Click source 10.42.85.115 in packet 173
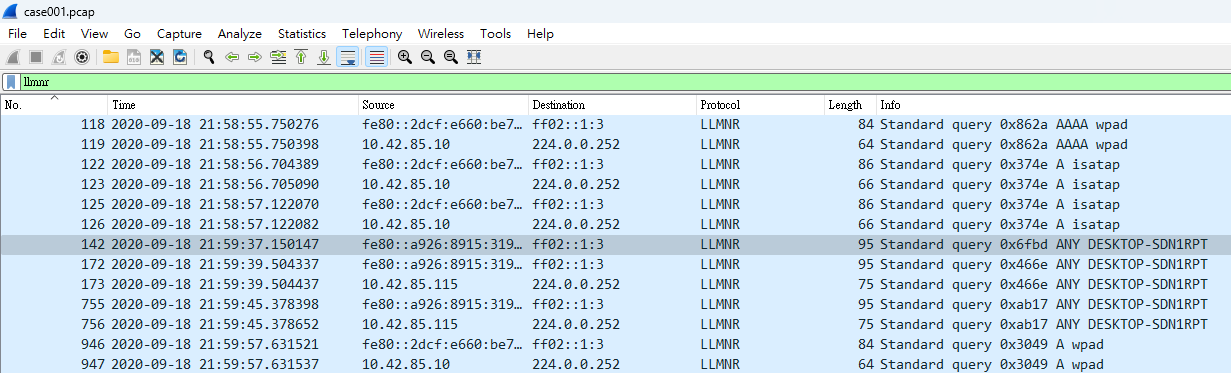 click(410, 285)
